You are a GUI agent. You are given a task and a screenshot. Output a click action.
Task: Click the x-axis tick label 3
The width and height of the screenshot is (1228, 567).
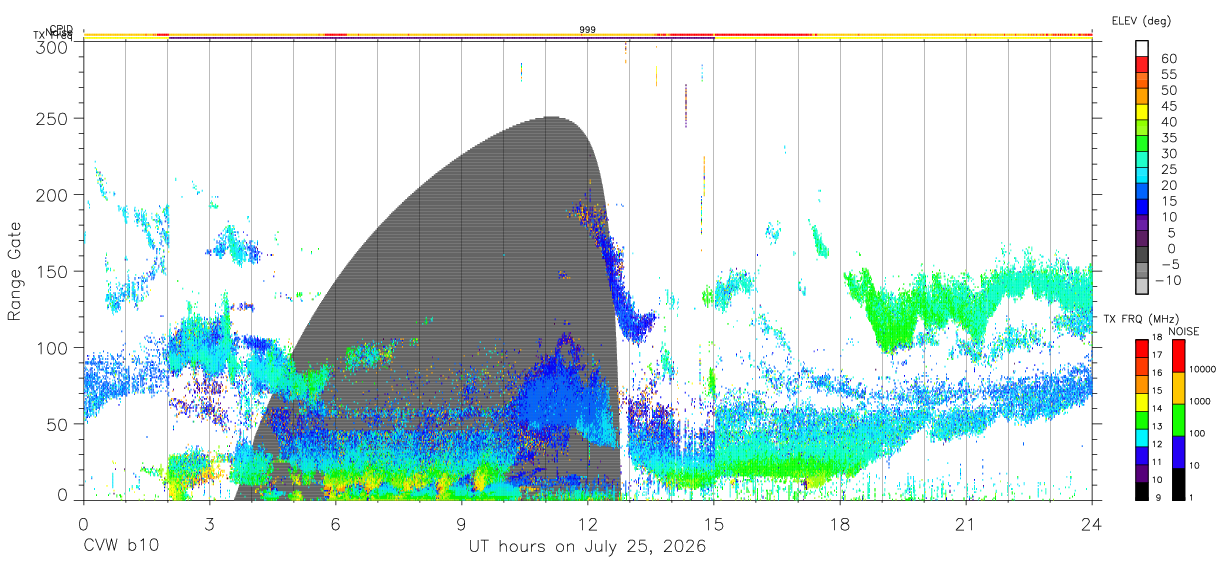pos(209,524)
